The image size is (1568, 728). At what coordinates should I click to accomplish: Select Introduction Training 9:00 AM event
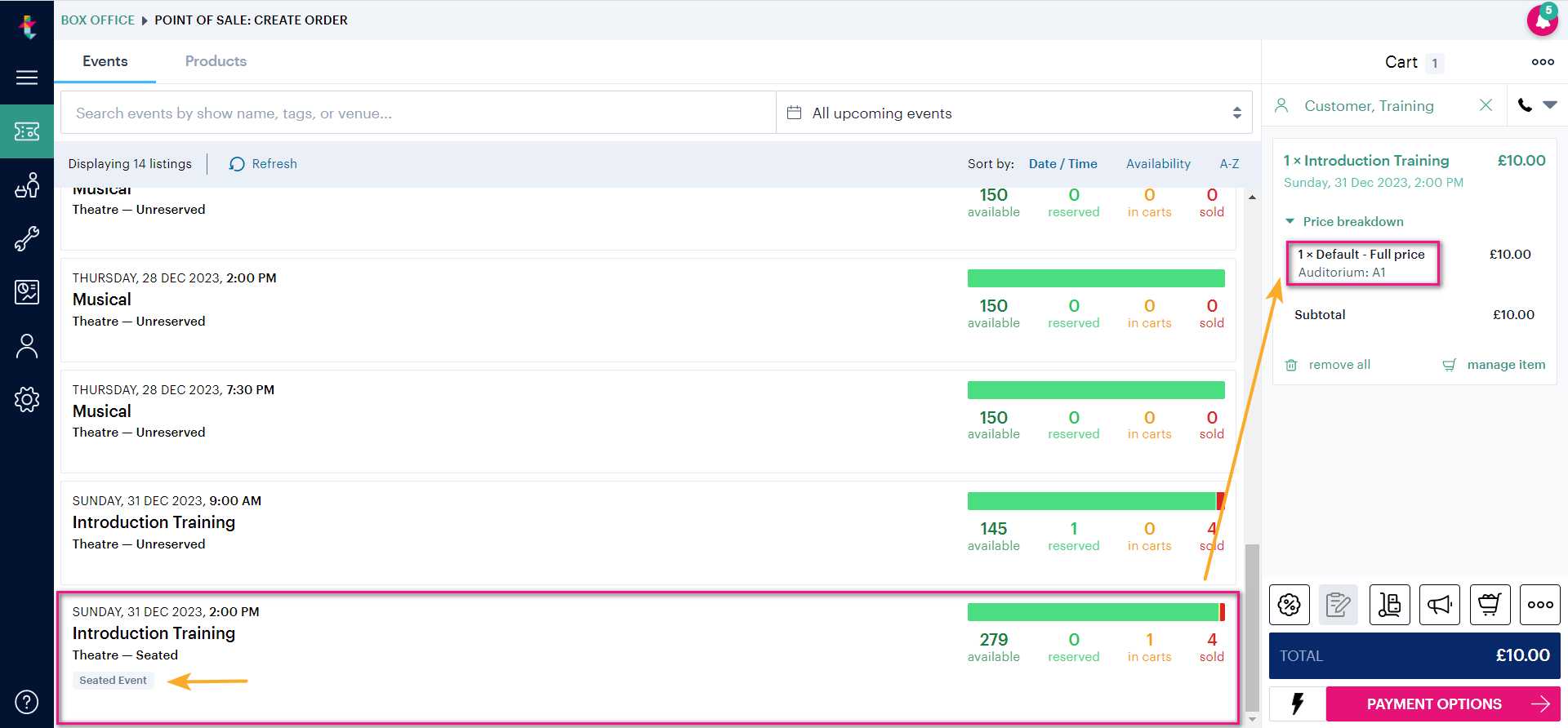tap(648, 533)
